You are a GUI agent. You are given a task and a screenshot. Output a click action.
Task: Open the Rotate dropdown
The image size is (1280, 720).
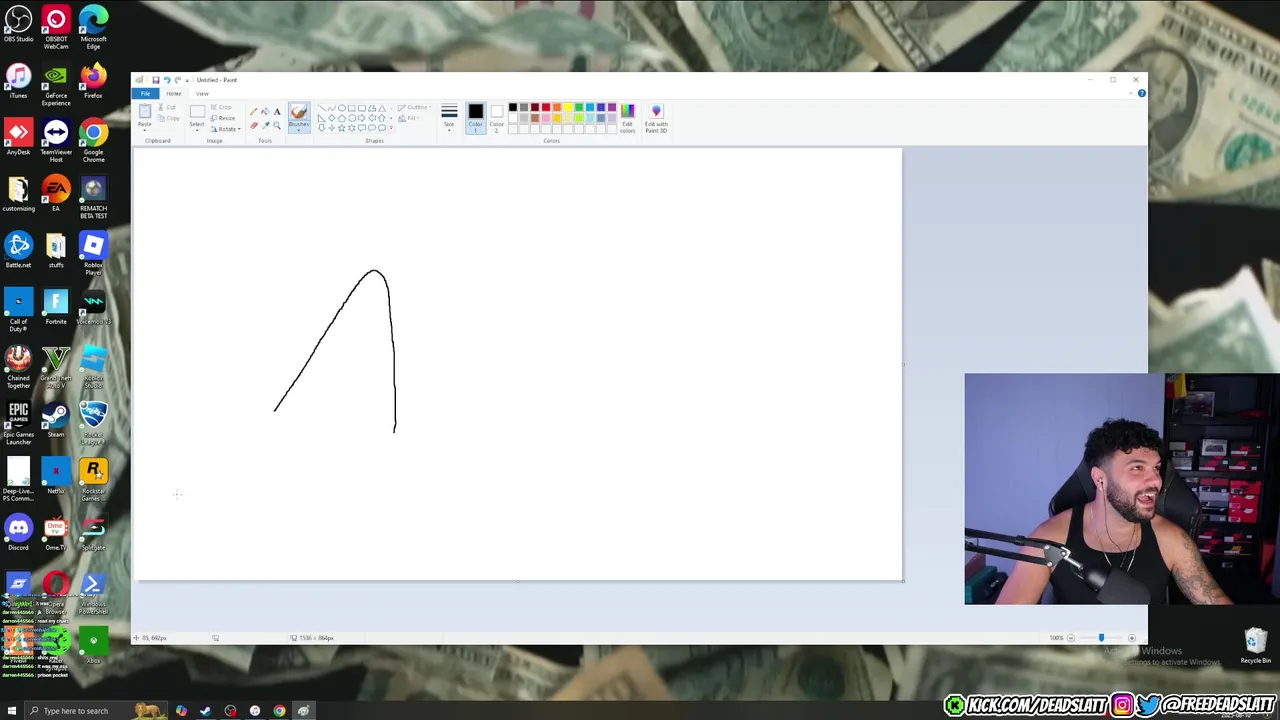pos(226,129)
